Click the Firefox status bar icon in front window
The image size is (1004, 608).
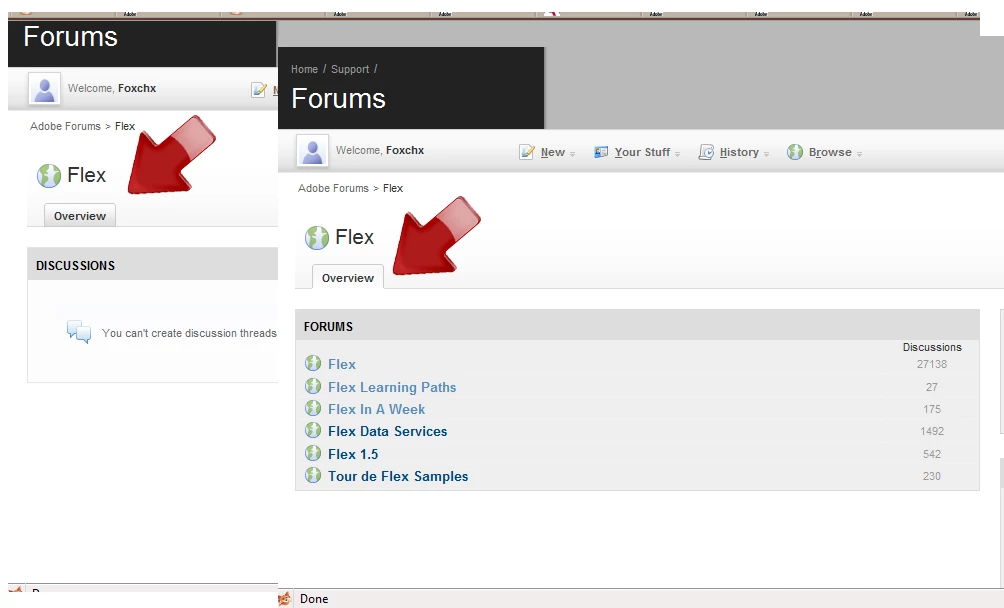[284, 599]
